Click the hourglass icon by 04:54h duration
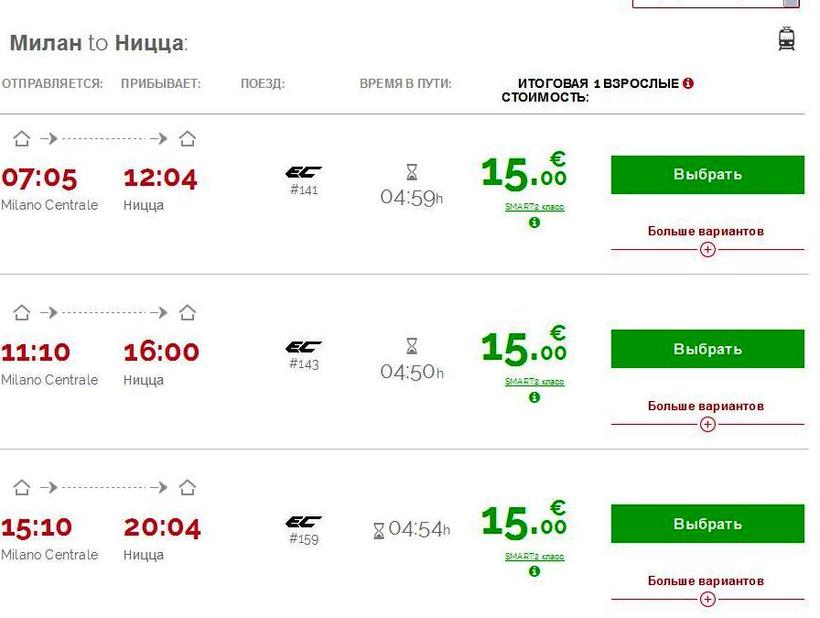Screen dimensions: 820x618 [379, 531]
